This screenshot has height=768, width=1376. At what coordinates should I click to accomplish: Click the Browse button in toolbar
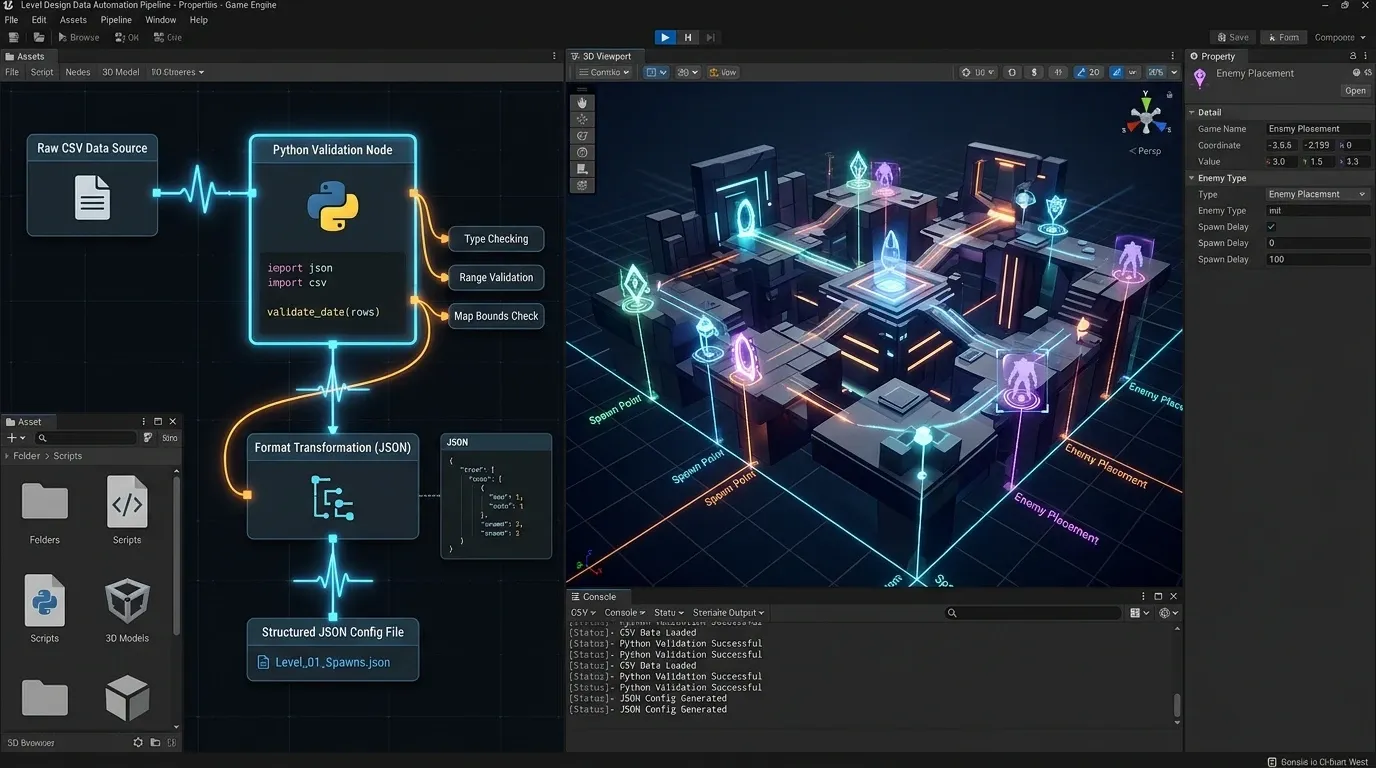(79, 38)
